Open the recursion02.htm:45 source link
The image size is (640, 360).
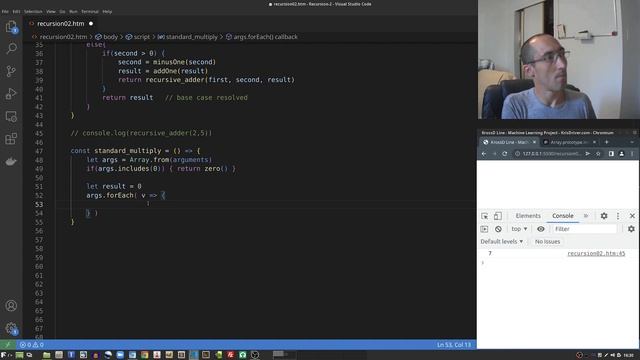(x=596, y=253)
